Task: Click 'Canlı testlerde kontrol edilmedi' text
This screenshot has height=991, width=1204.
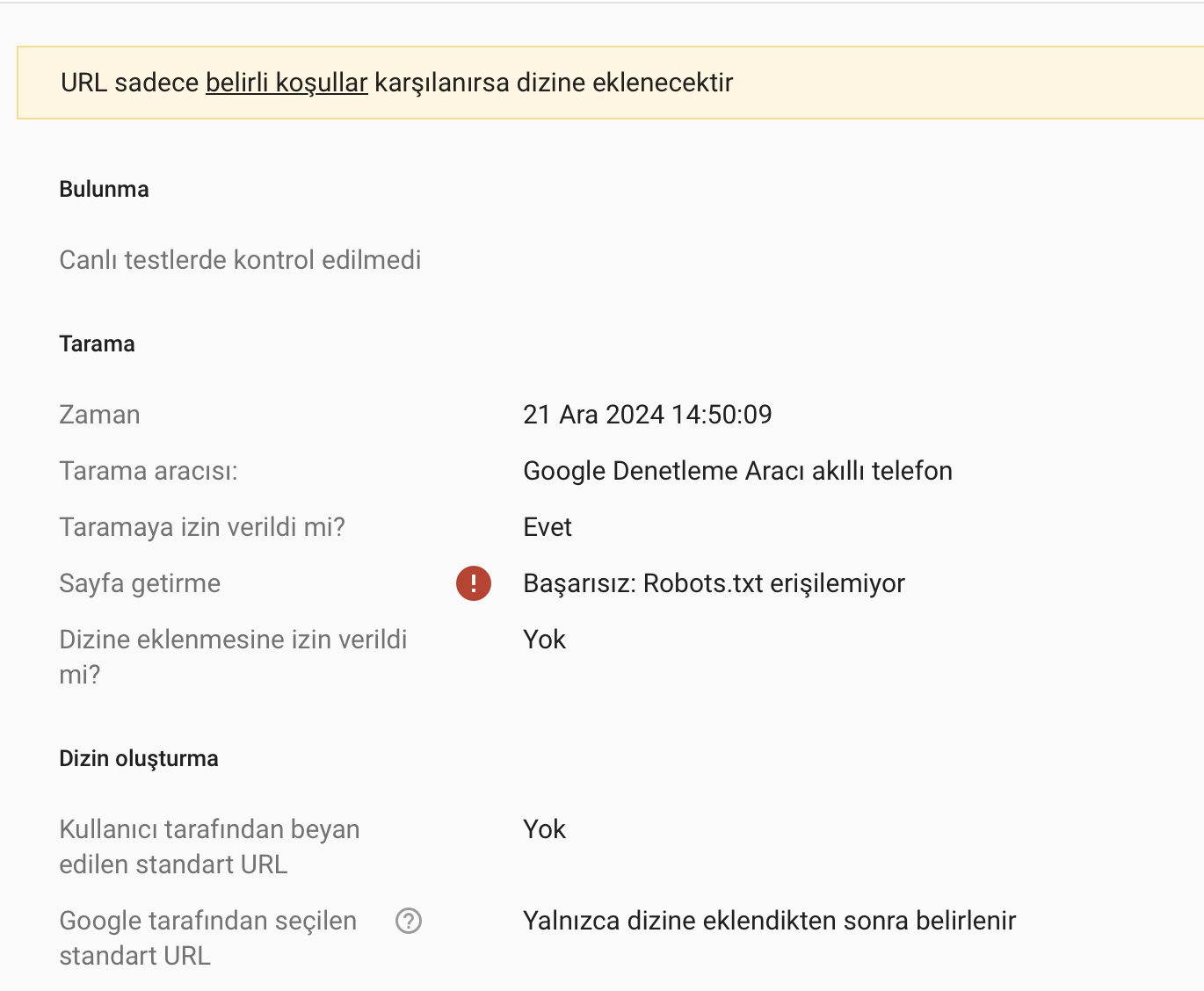Action: click(x=240, y=260)
